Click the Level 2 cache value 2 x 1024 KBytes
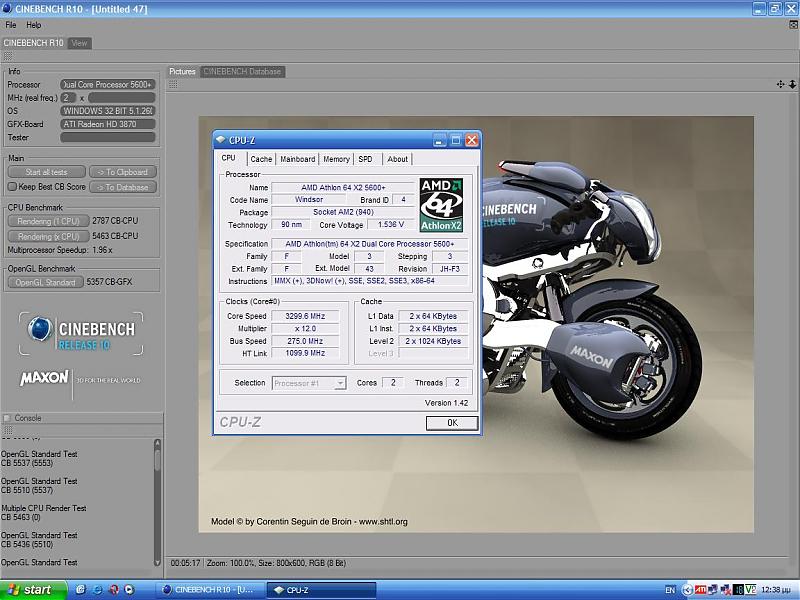 tap(433, 341)
